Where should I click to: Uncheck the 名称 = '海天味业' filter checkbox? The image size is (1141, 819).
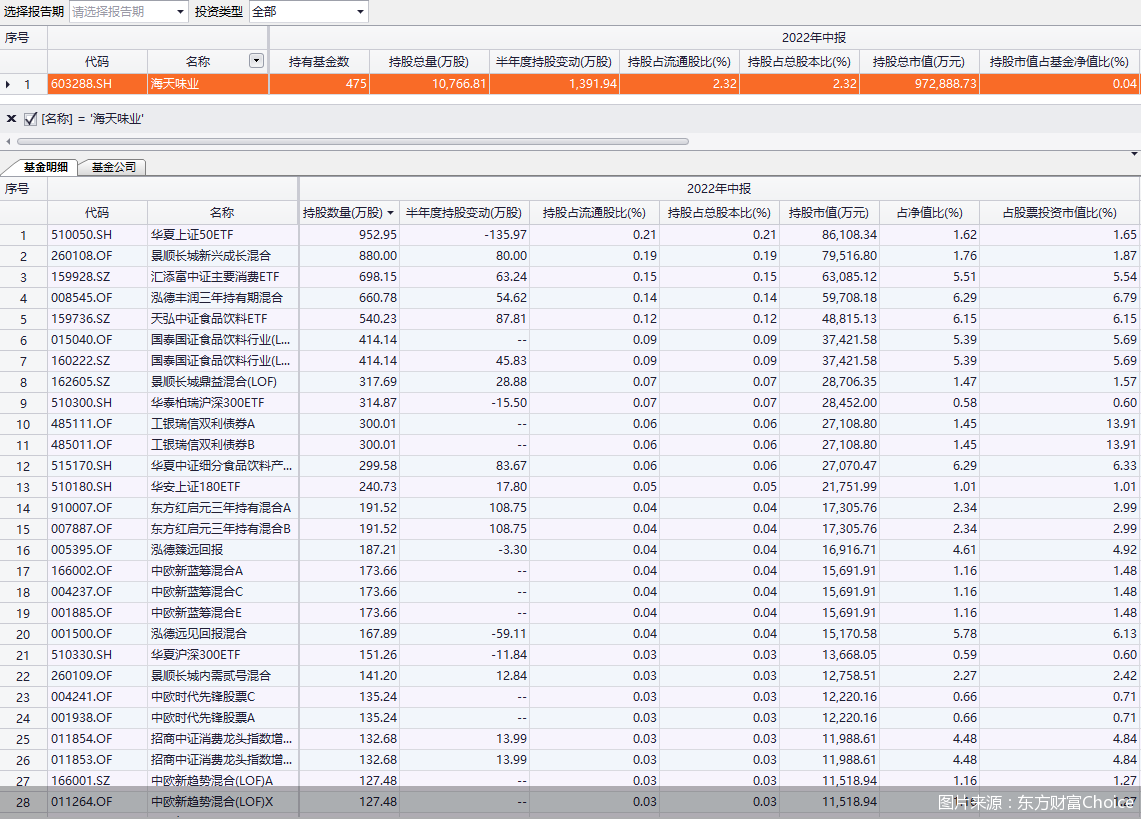point(30,119)
